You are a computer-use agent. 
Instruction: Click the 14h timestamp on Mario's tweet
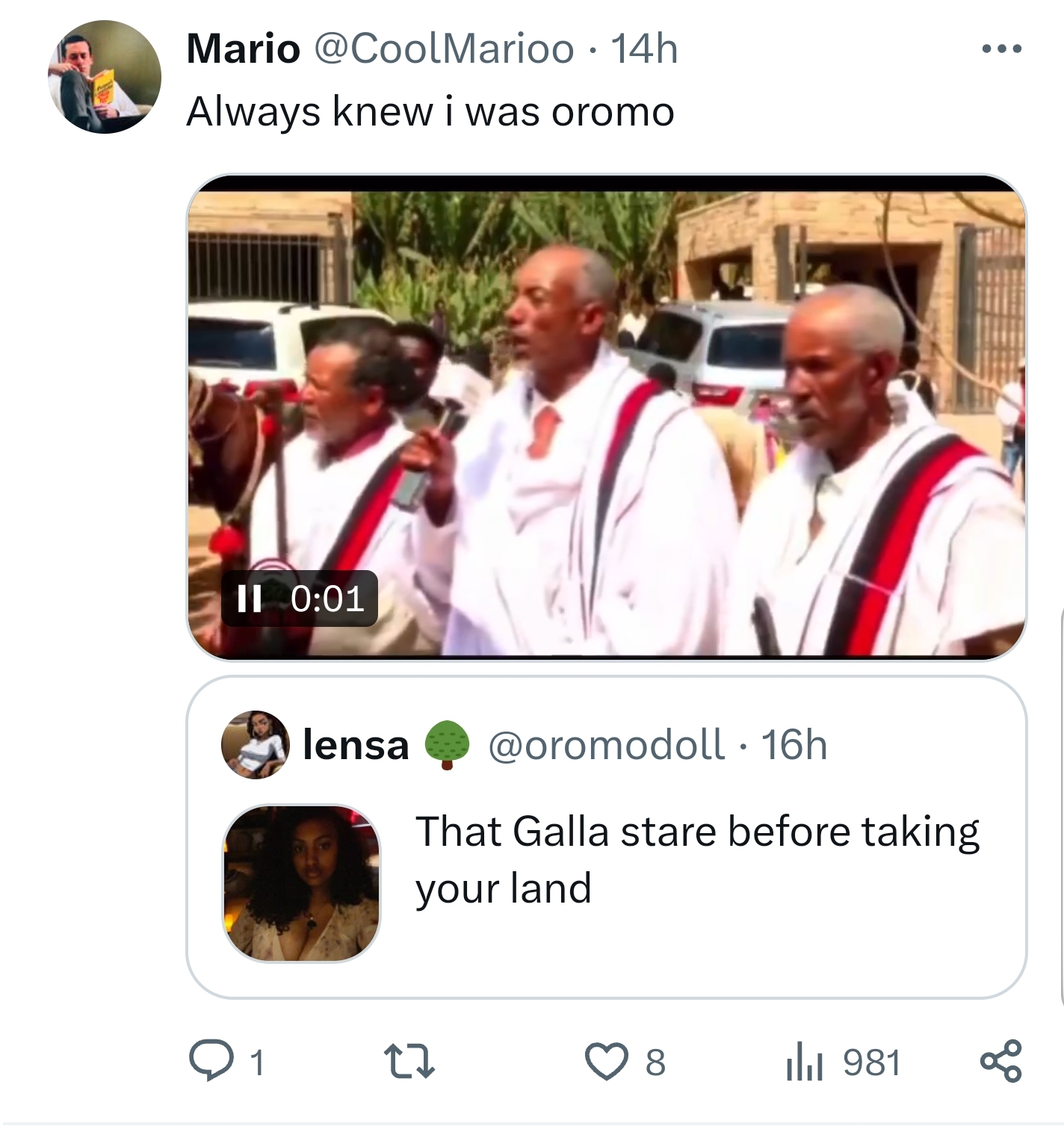[644, 49]
